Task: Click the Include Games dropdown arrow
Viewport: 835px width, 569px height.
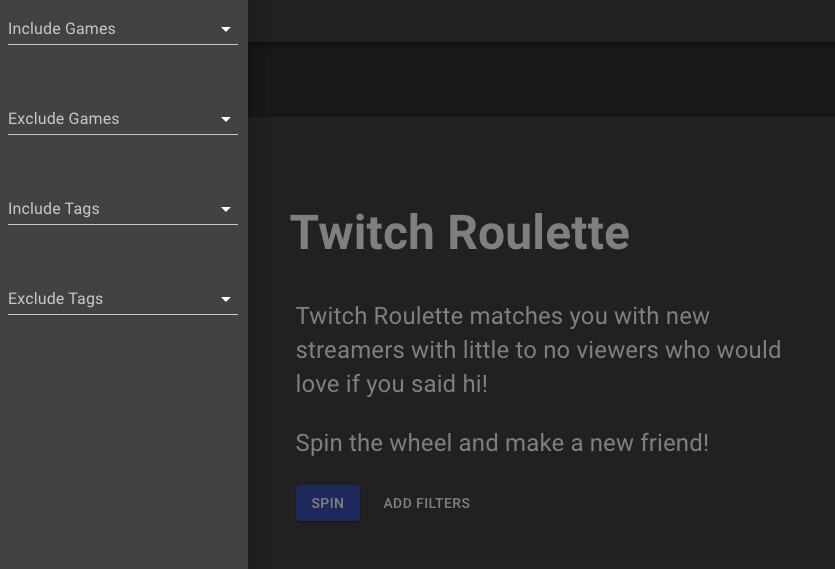Action: tap(226, 30)
